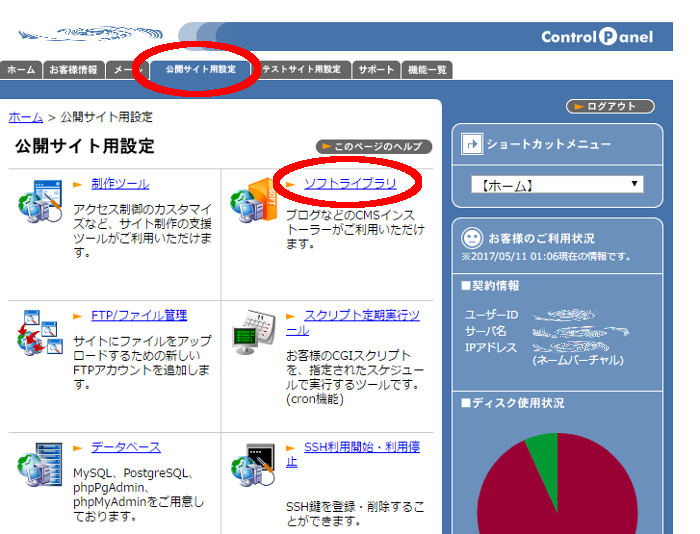Open the FTP/ファイル管理 link
Image resolution: width=700 pixels, height=534 pixels.
(138, 315)
